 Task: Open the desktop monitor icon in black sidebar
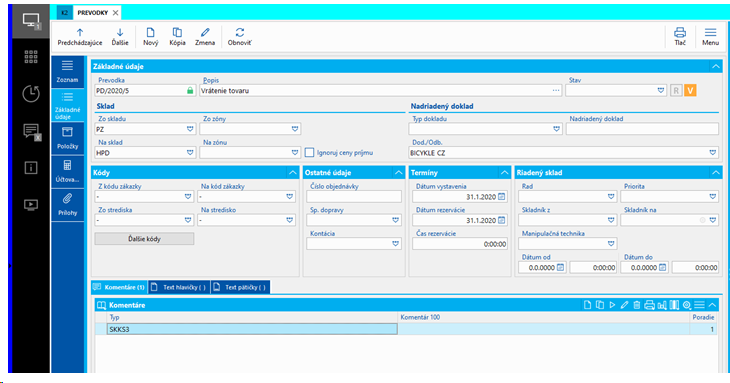coord(31,21)
